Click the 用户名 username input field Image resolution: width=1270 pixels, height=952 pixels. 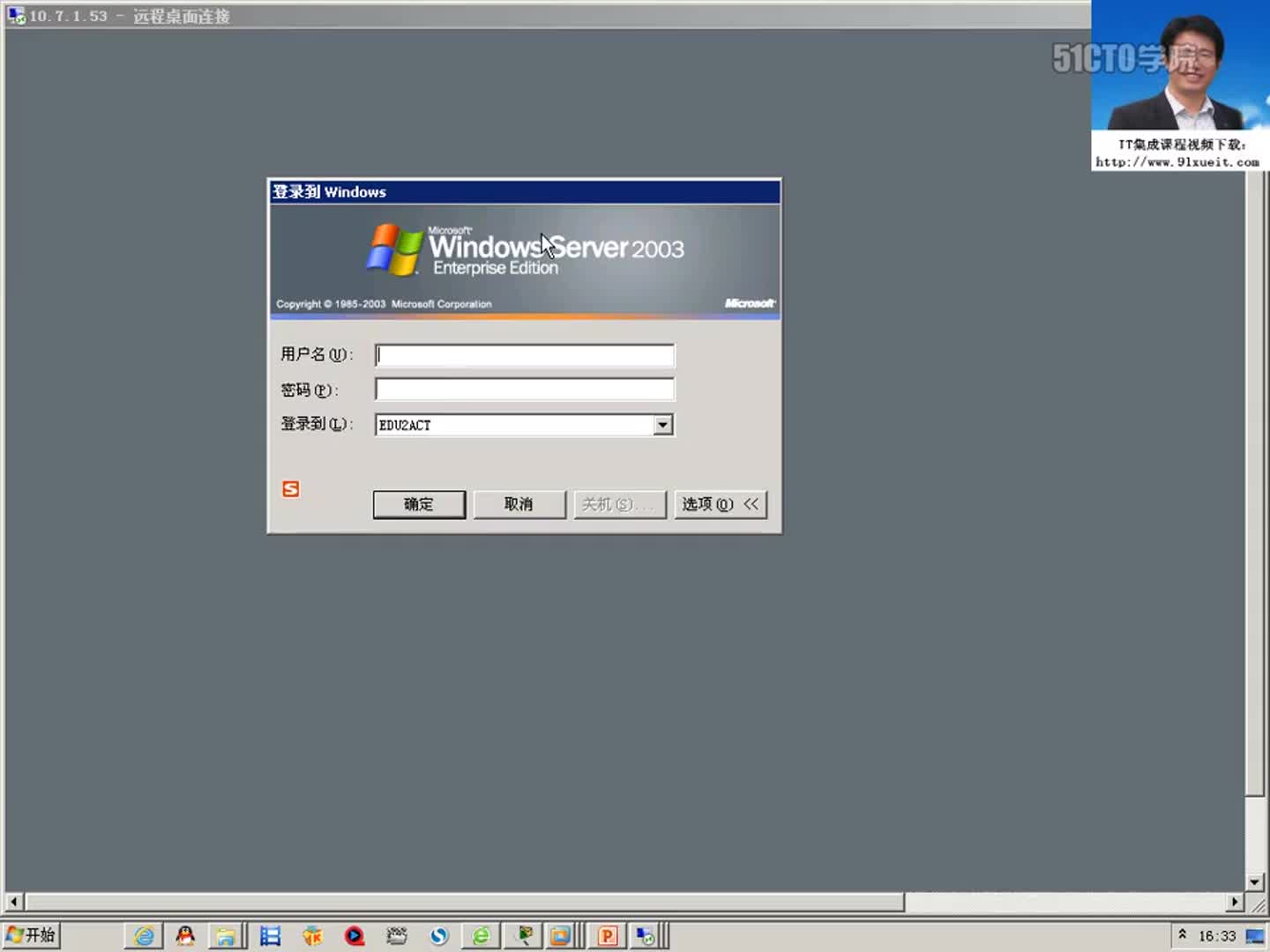[525, 355]
